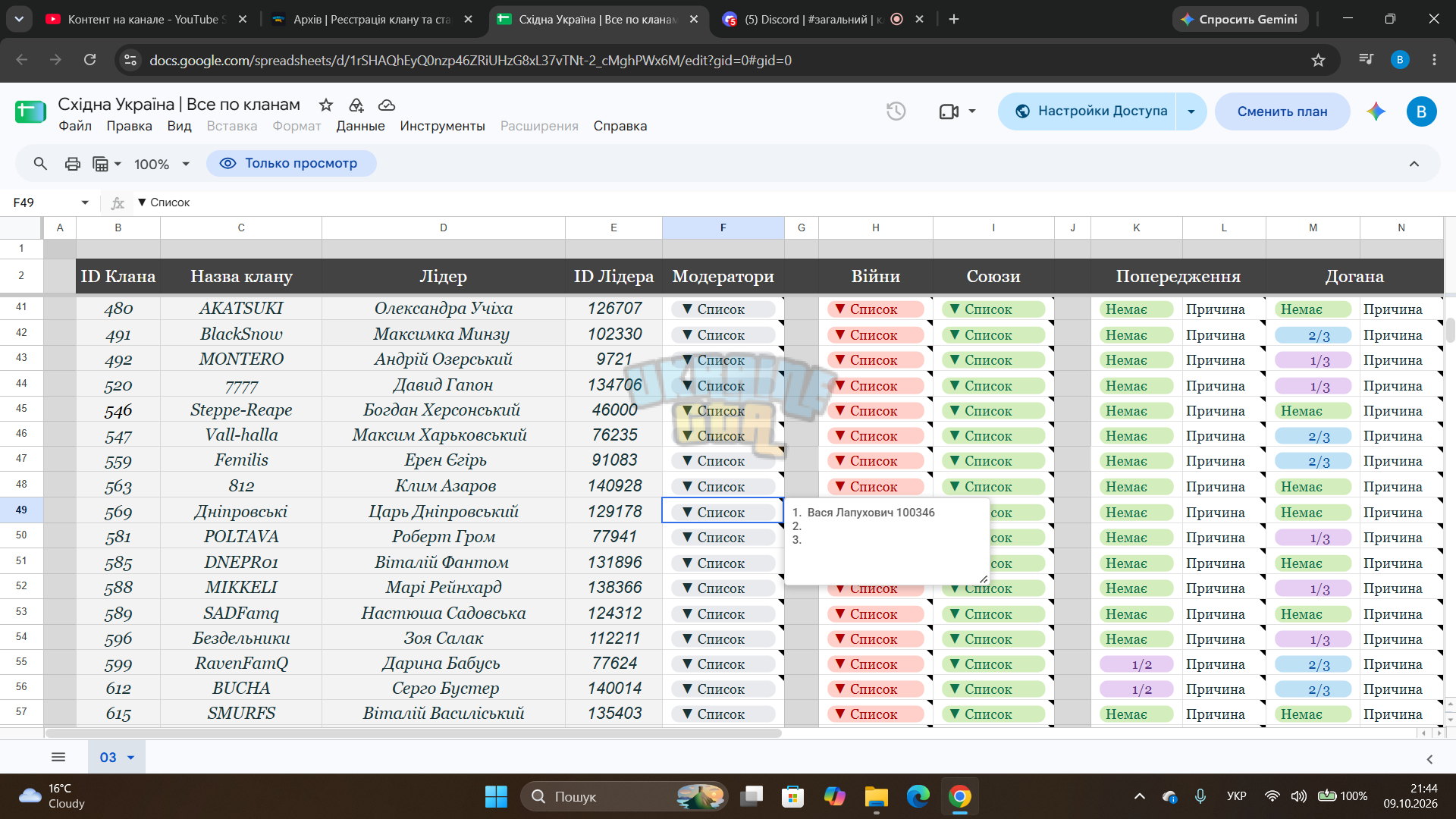The image size is (1456, 819).
Task: Open the Файл menu
Action: click(75, 126)
